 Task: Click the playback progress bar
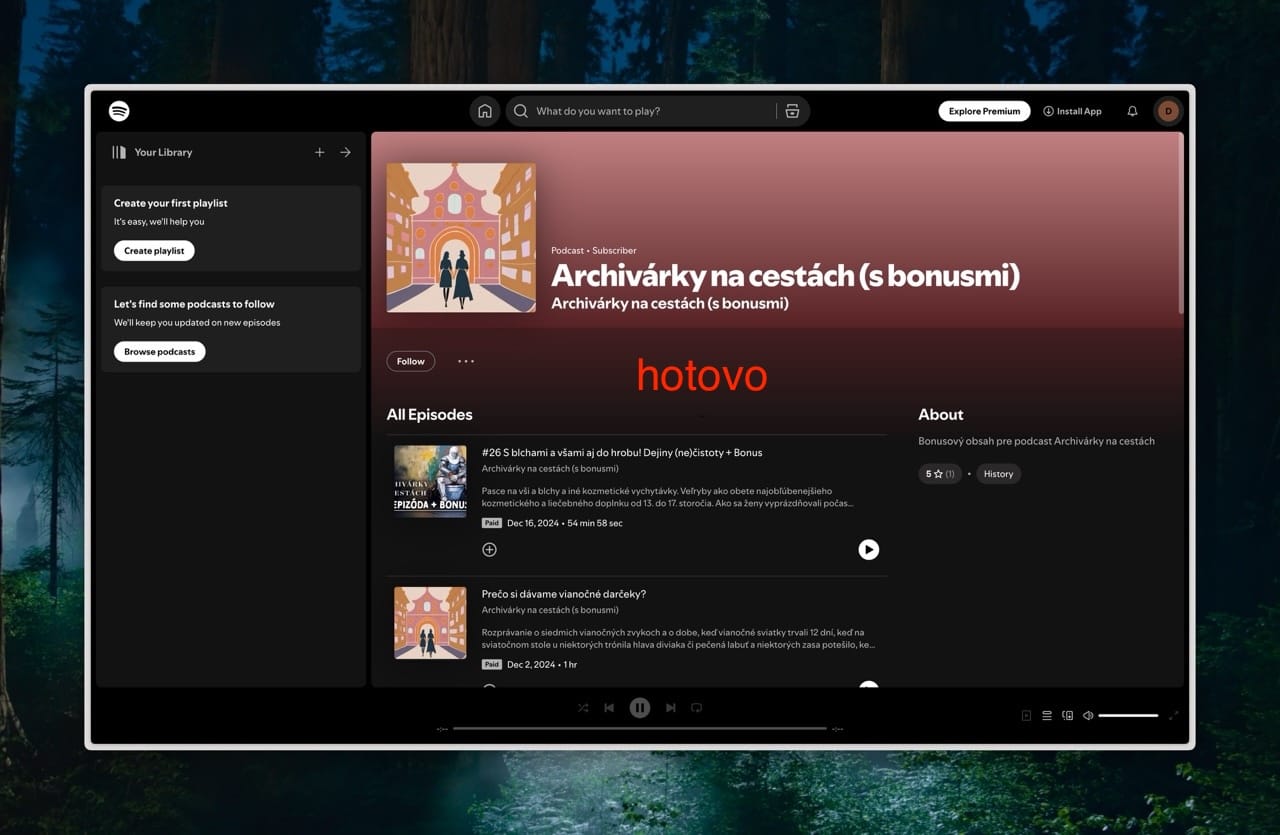[640, 728]
